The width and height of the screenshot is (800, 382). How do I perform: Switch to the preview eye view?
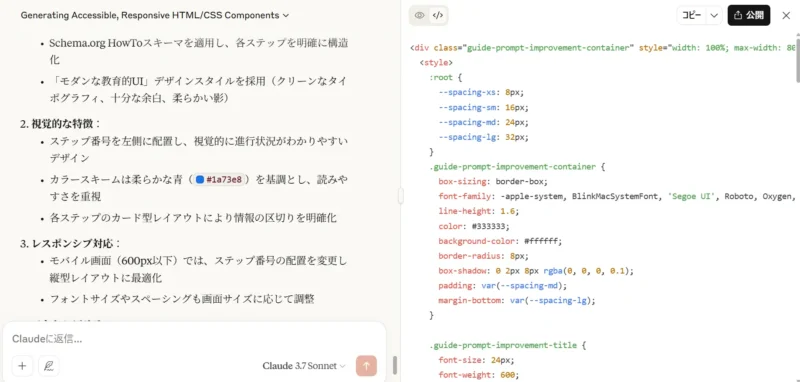pos(419,15)
